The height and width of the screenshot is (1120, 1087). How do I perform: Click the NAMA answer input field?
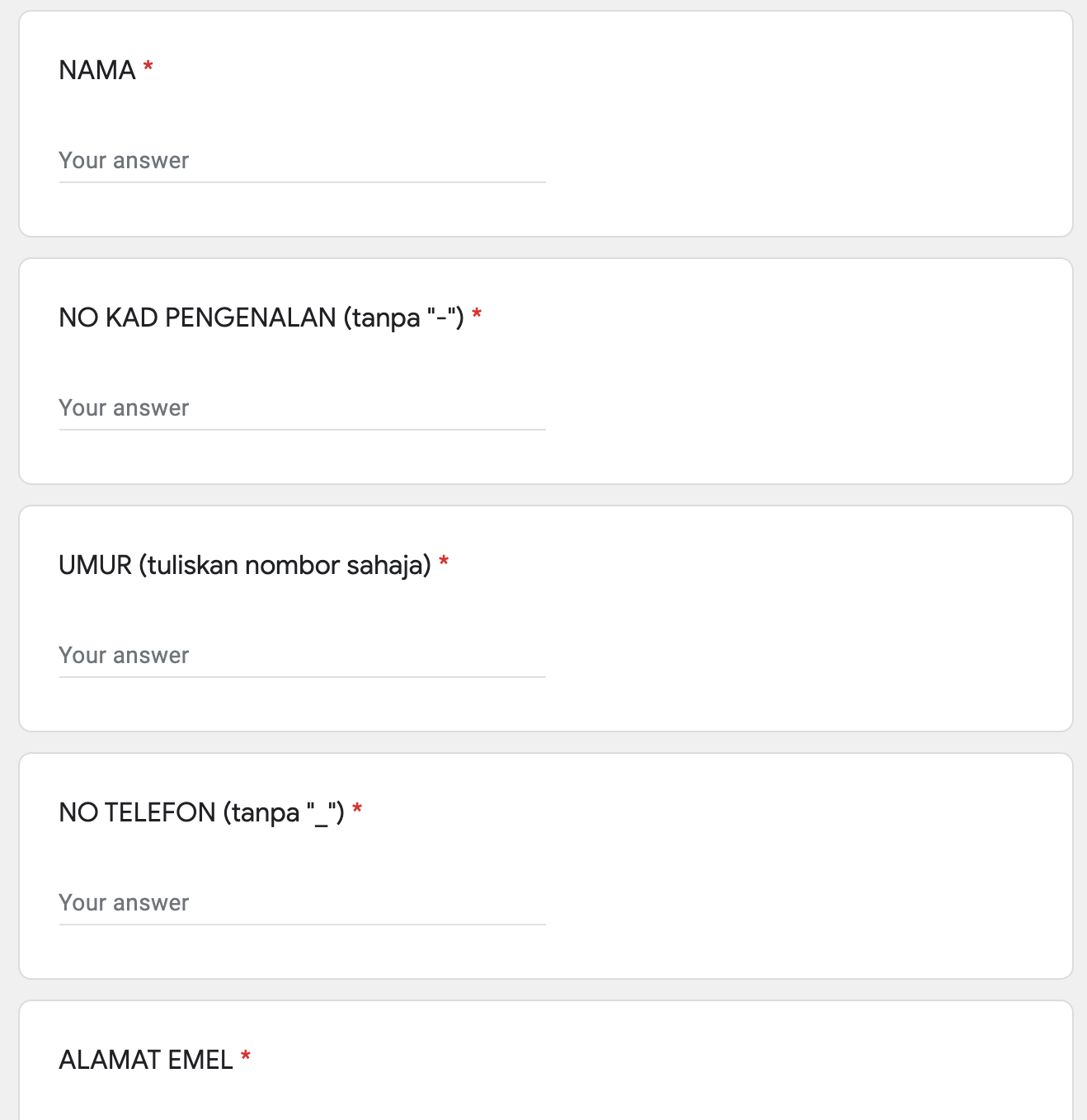302,161
